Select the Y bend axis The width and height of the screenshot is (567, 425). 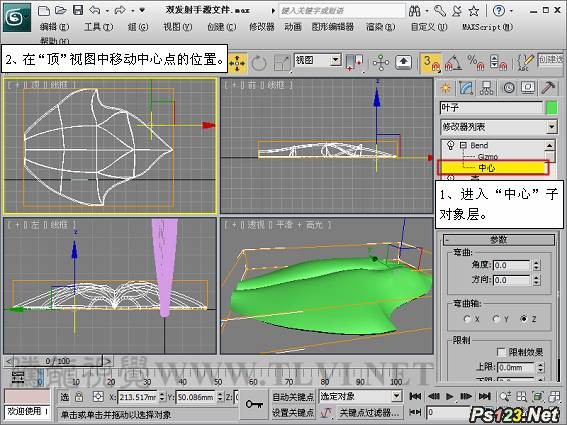coord(496,319)
